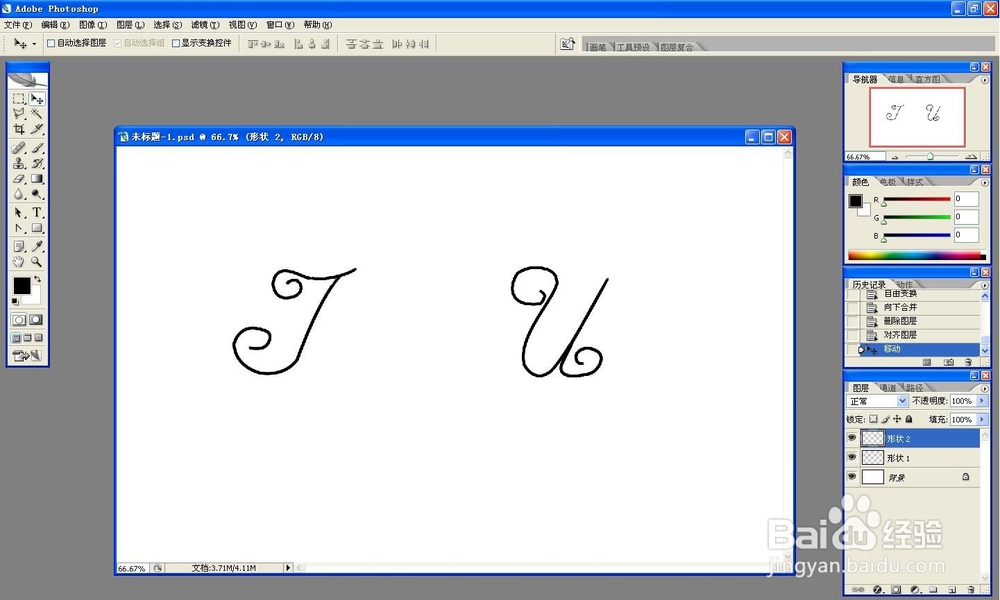Hide the 形状 1 layer eye

click(x=852, y=457)
